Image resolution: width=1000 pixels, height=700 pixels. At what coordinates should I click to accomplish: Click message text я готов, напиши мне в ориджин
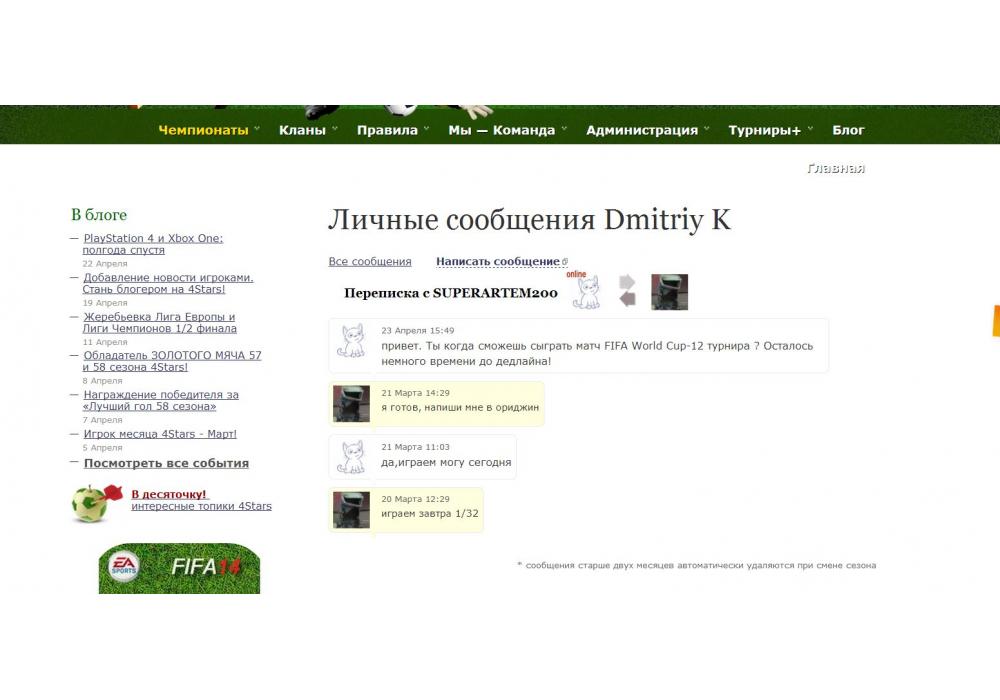pos(460,407)
